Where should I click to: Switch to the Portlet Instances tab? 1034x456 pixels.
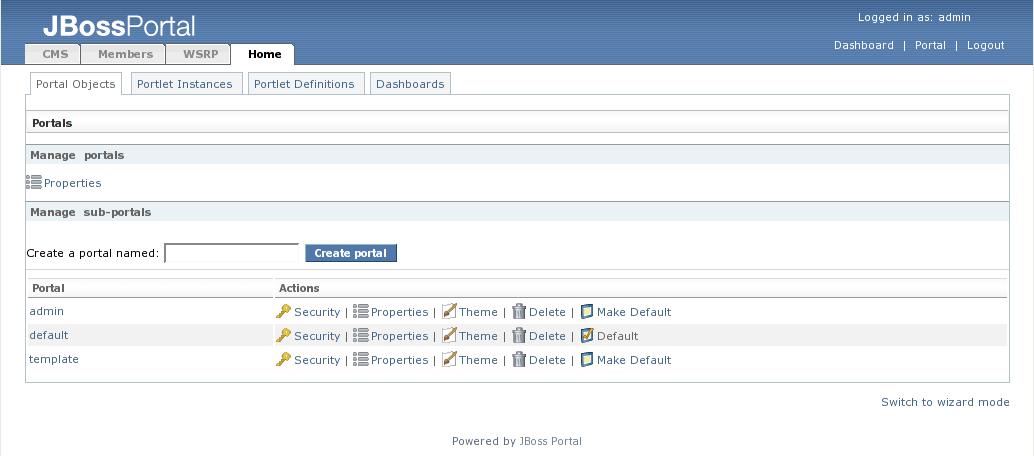(x=184, y=84)
